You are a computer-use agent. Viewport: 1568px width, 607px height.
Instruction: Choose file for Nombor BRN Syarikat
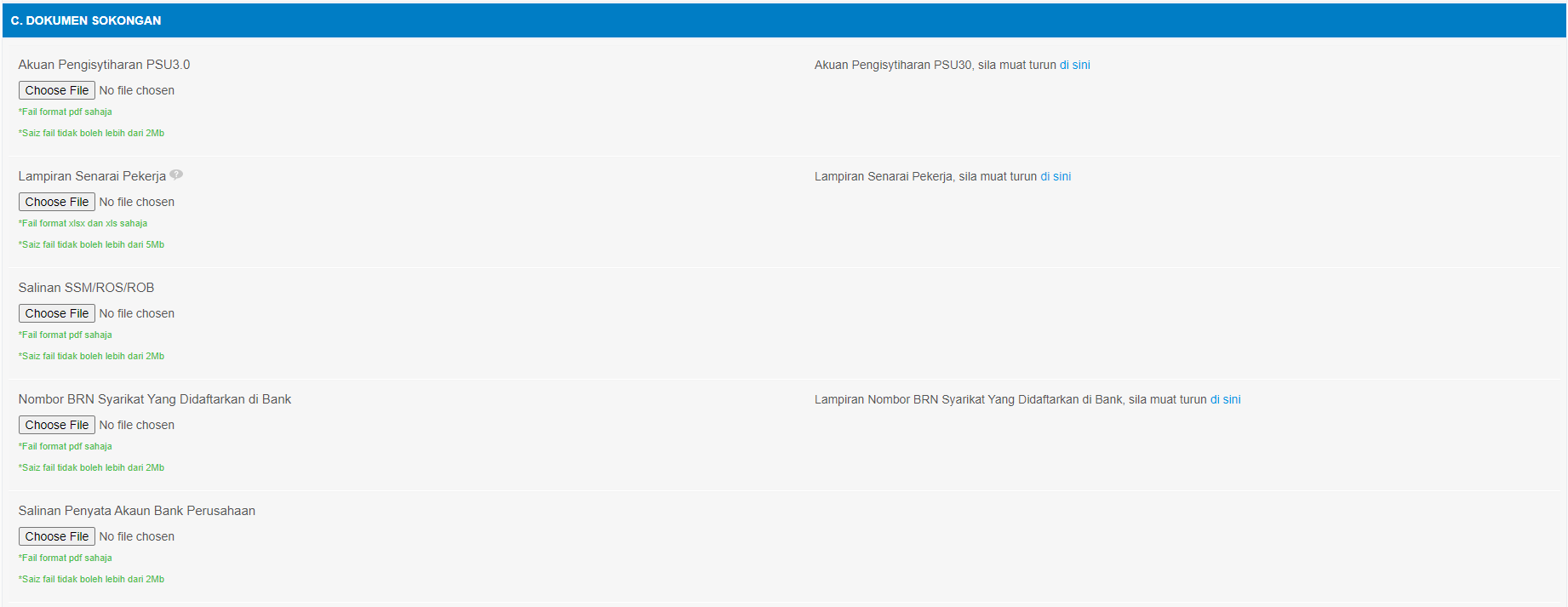[57, 425]
